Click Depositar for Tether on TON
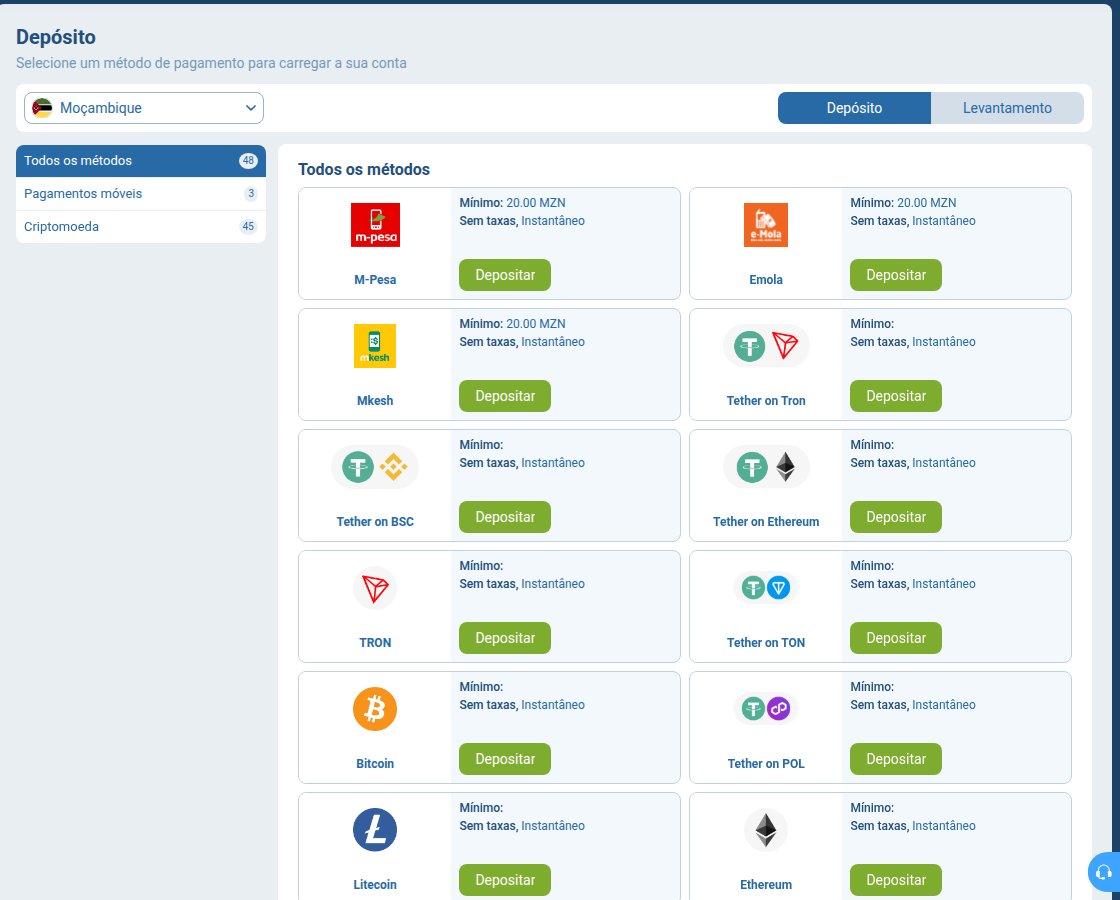This screenshot has width=1120, height=900. pos(896,638)
